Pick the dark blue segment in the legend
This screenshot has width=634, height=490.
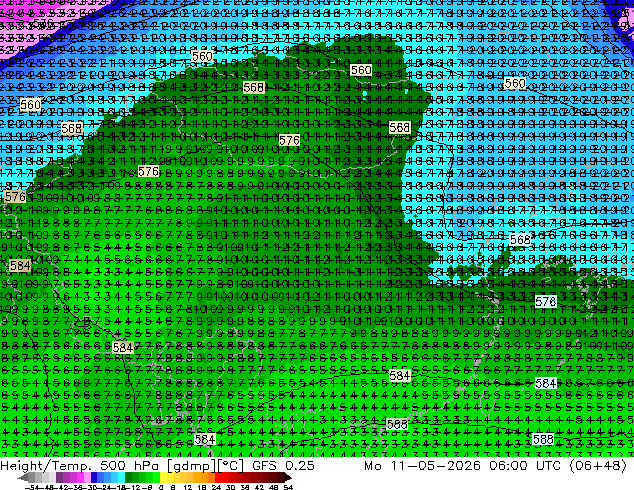click(x=94, y=478)
